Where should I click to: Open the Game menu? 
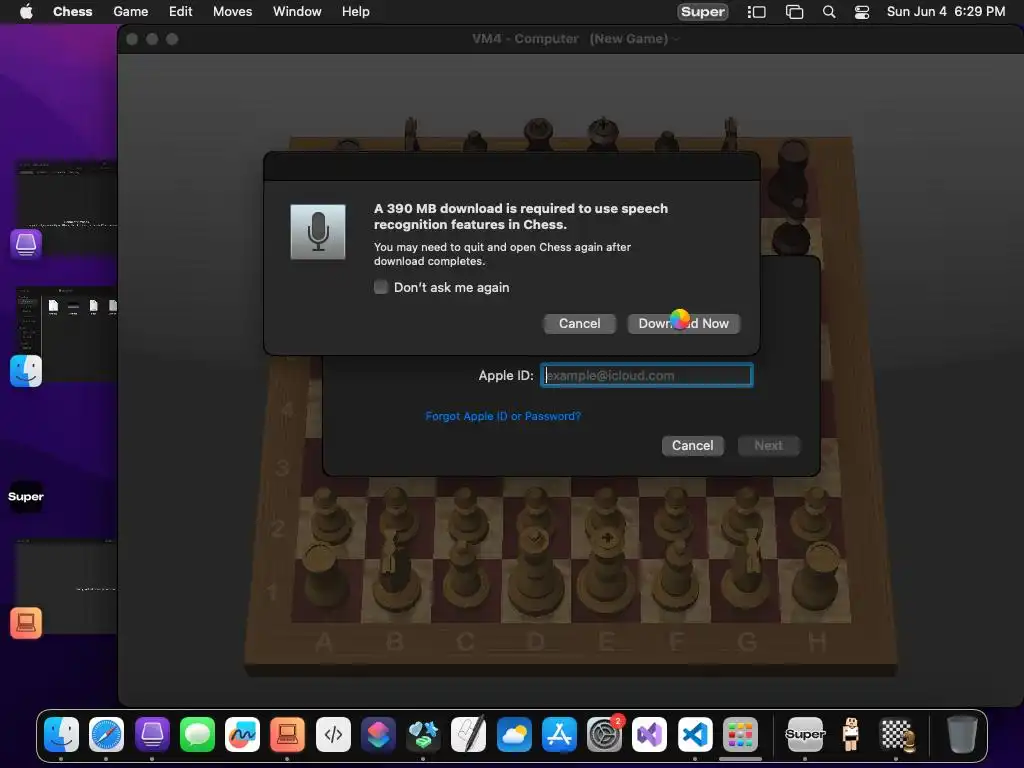point(131,12)
